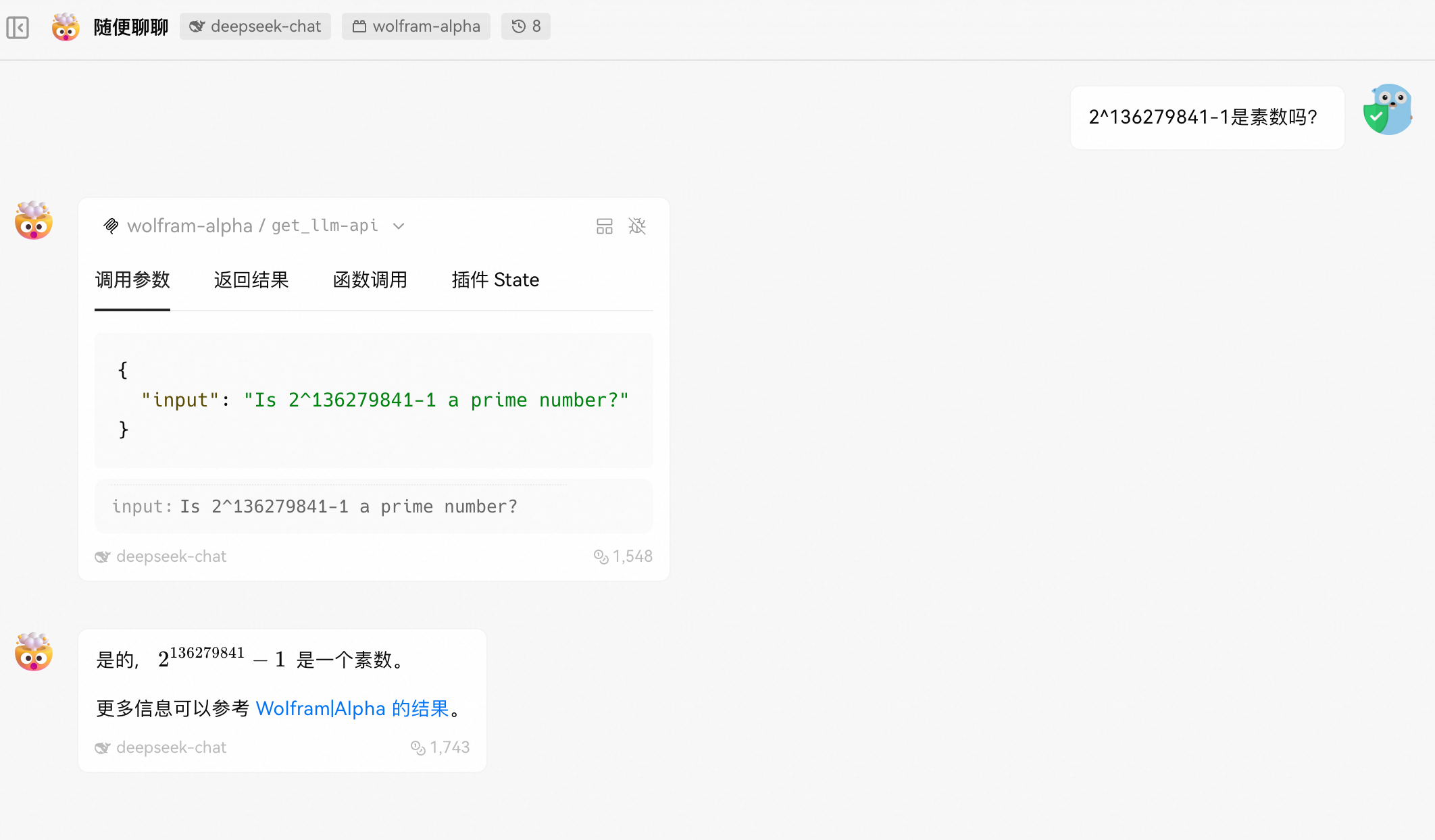Click the assistant avatar beside final answer
The height and width of the screenshot is (840, 1435).
coord(34,652)
